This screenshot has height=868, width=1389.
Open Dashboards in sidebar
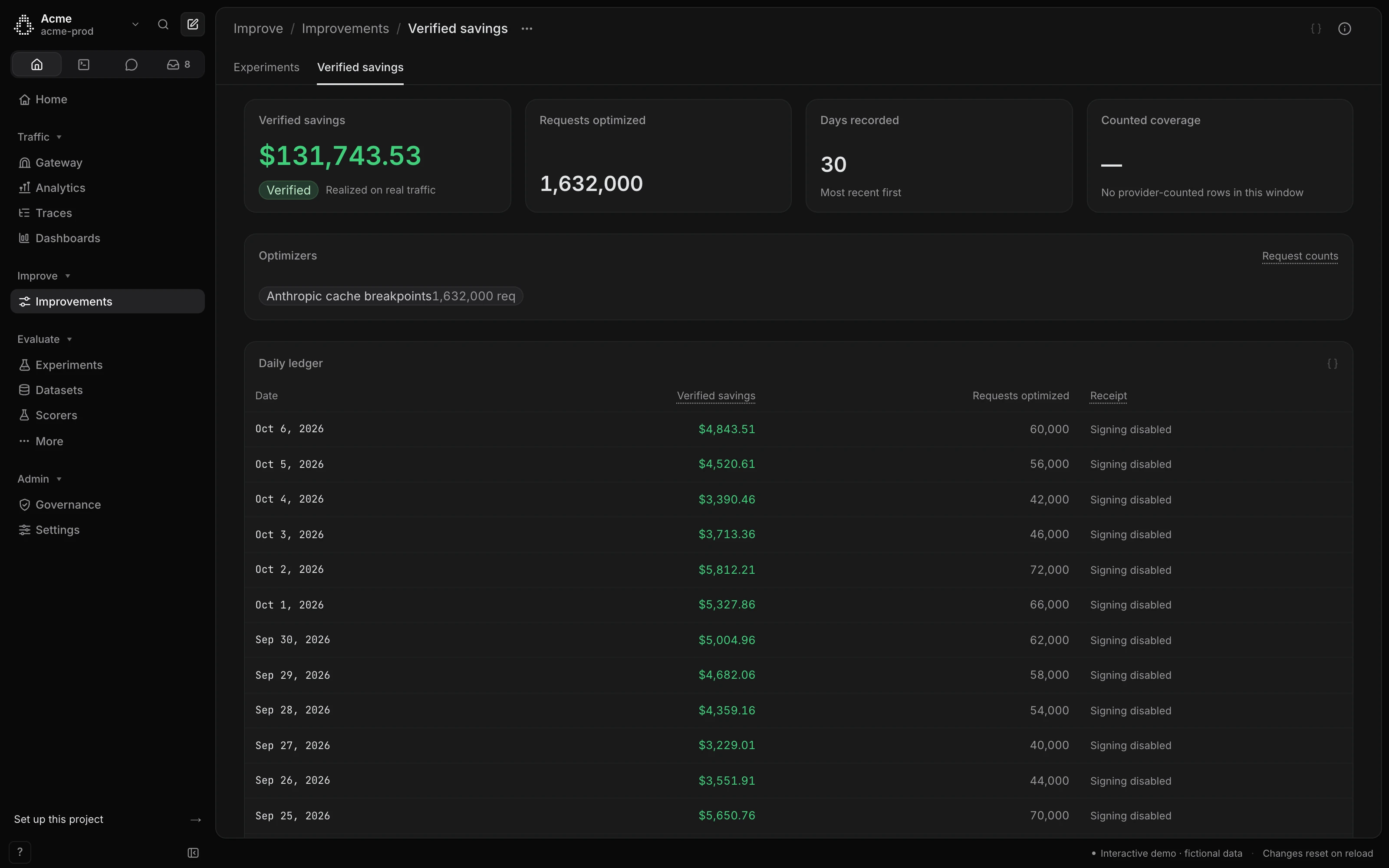(107, 238)
